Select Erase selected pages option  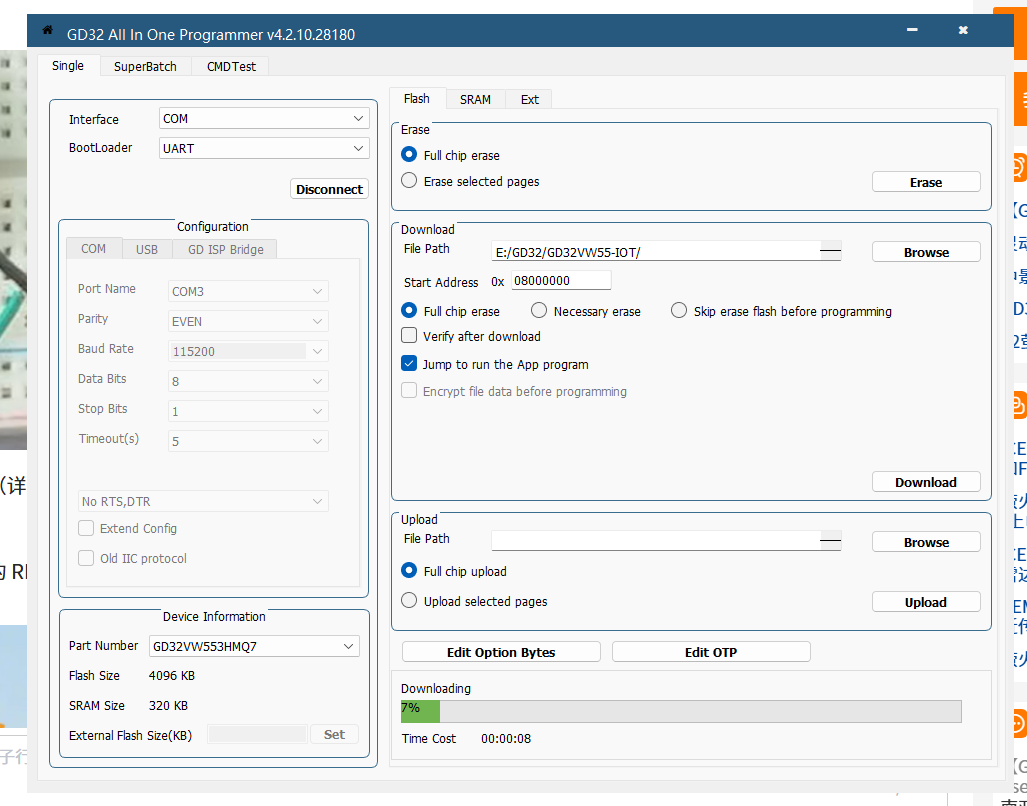(409, 181)
